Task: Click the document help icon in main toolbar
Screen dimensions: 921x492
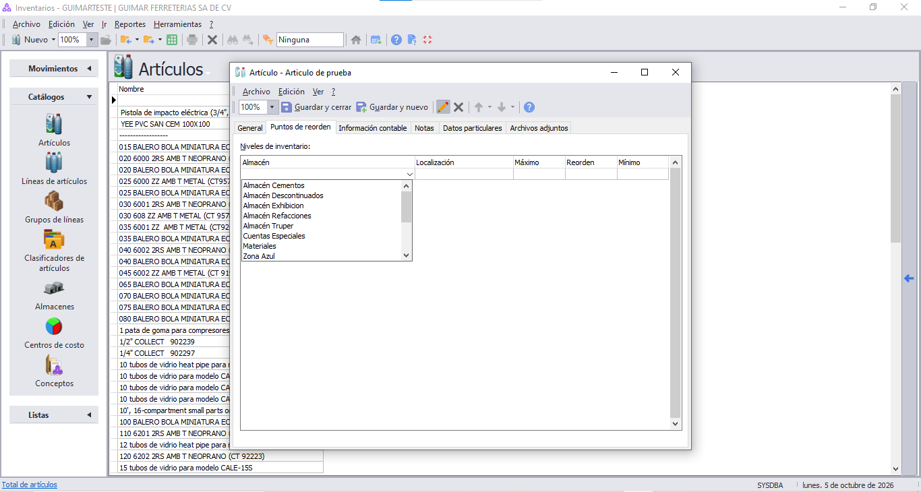Action: (412, 40)
